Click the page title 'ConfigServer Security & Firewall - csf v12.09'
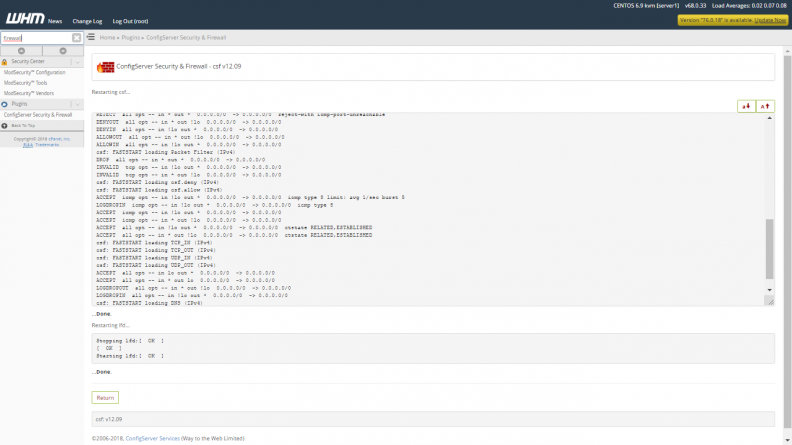 point(179,66)
